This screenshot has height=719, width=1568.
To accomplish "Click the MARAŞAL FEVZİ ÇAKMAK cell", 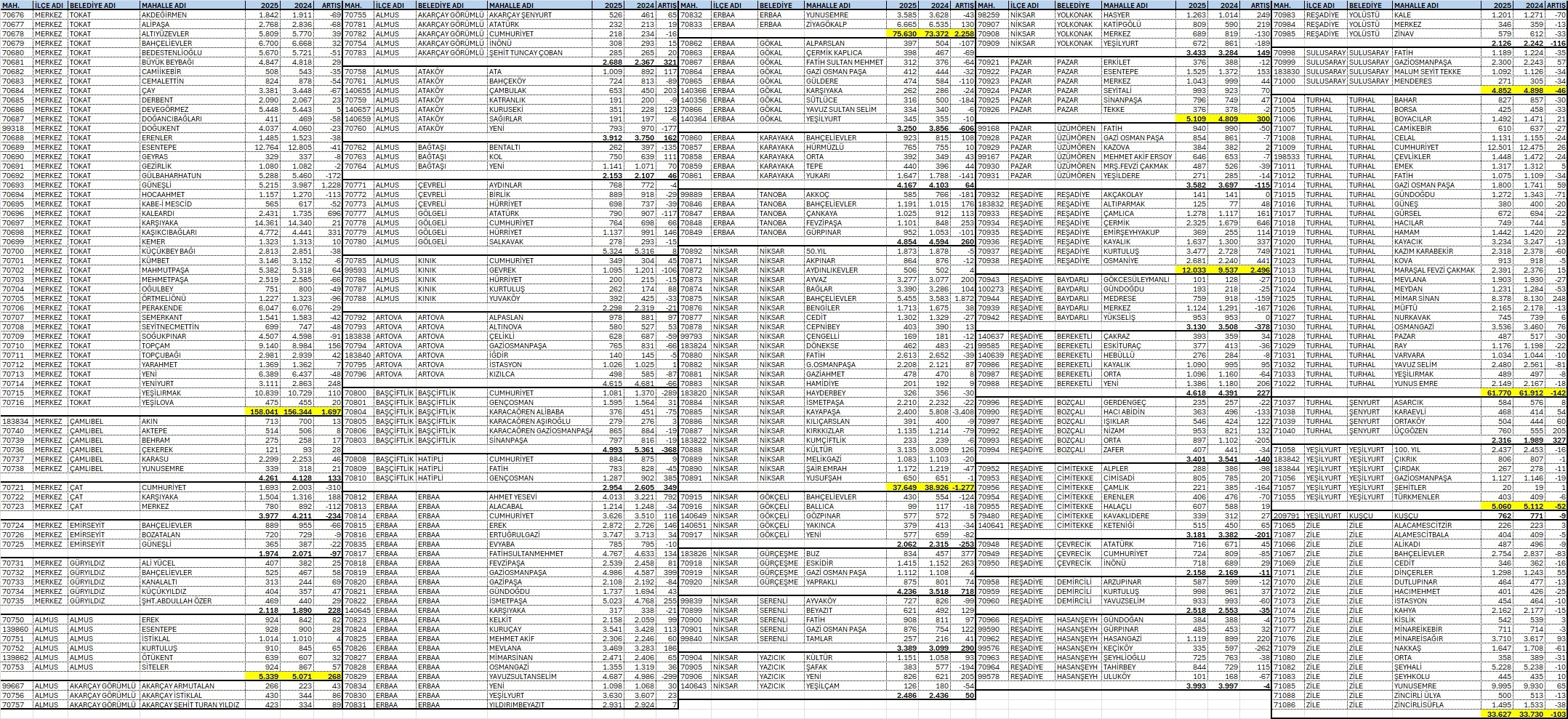I will coord(1434,270).
